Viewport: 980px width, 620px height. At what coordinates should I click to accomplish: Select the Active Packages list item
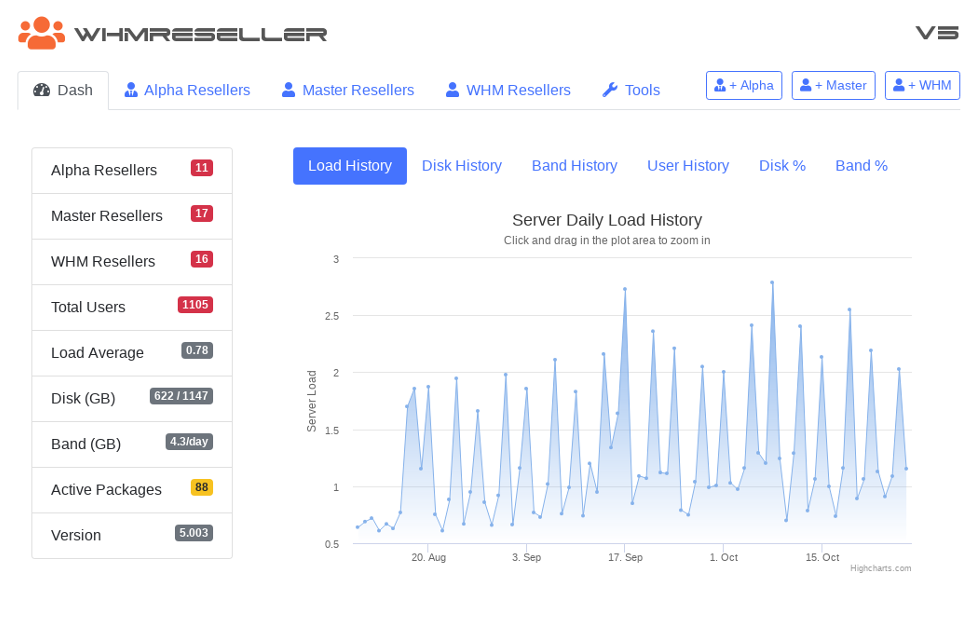[x=132, y=490]
